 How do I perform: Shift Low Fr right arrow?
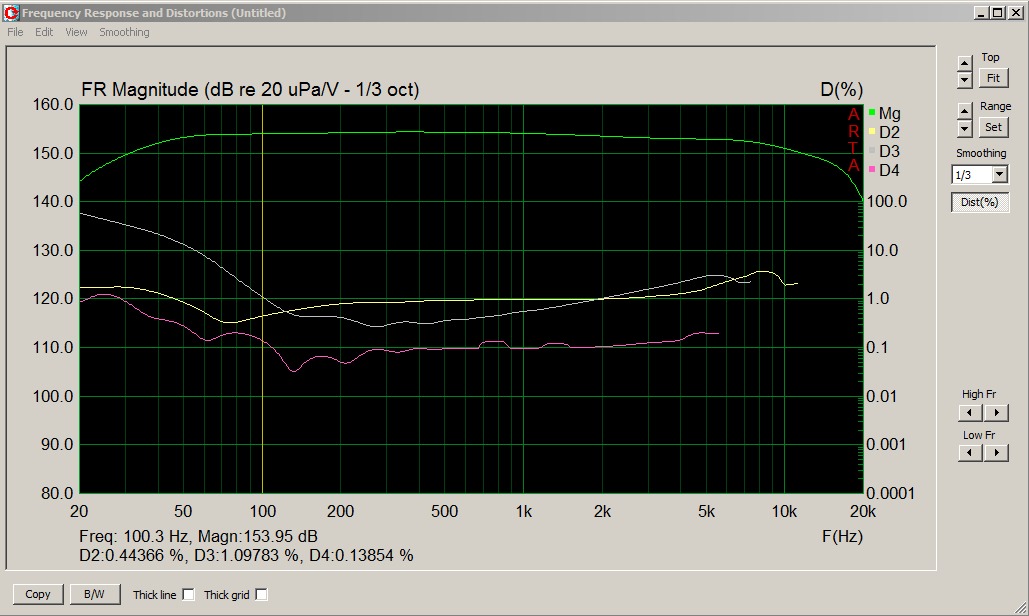pyautogui.click(x=996, y=453)
